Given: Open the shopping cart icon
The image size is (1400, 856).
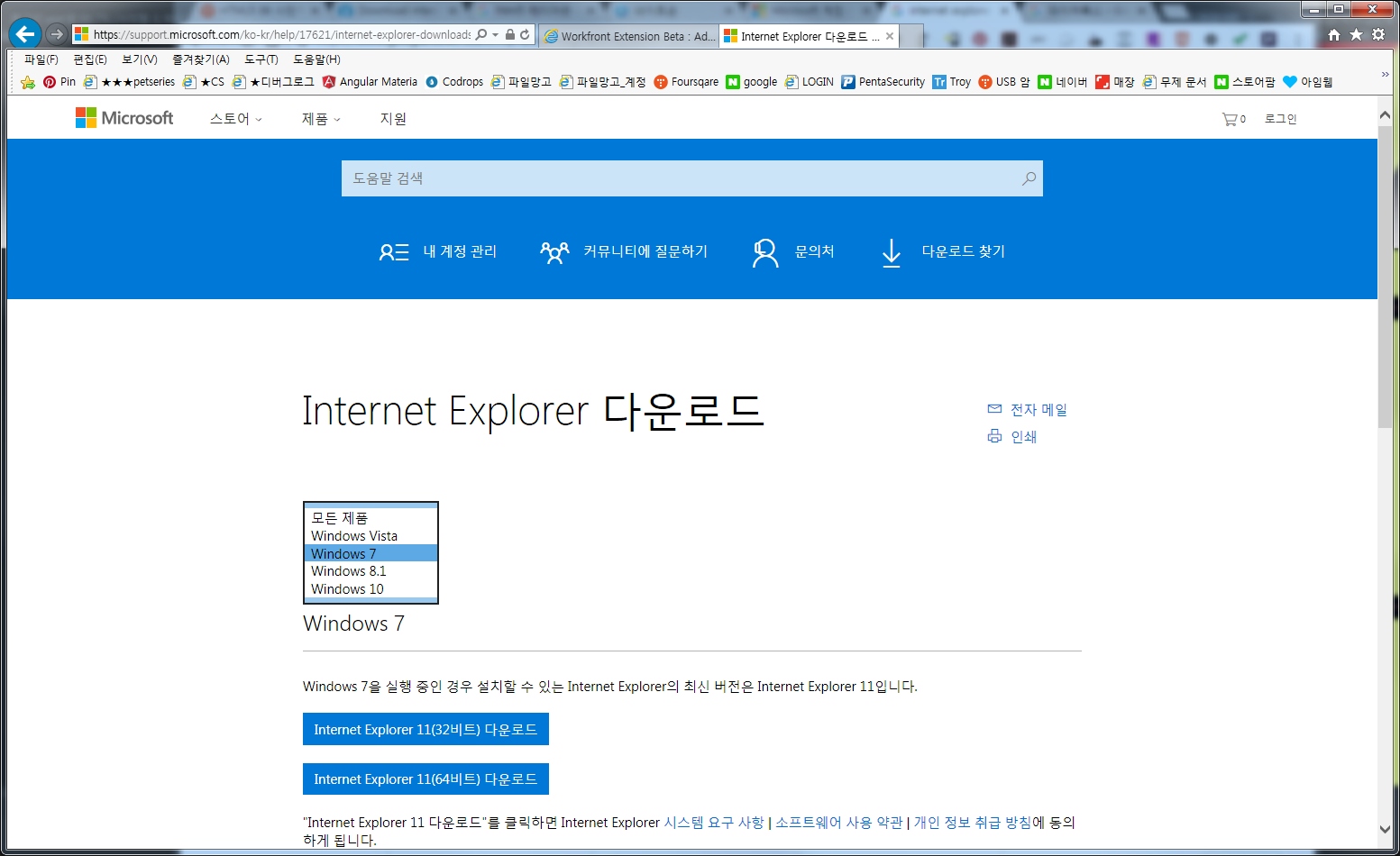Looking at the screenshot, I should (1233, 119).
